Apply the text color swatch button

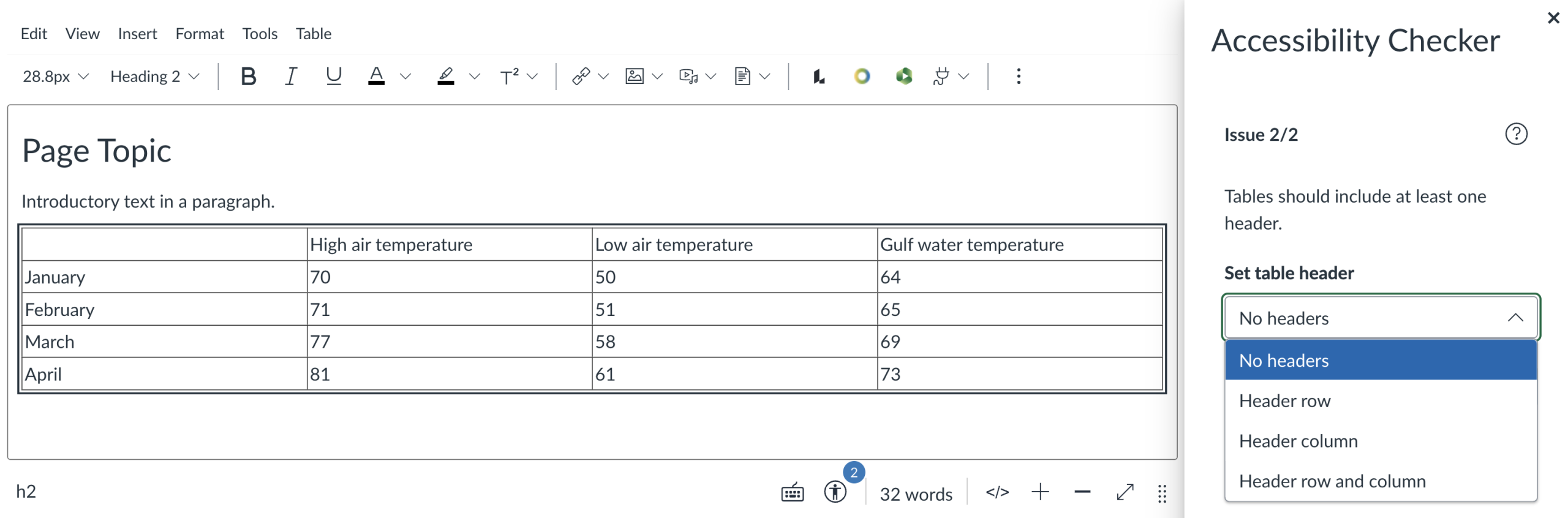tap(376, 77)
